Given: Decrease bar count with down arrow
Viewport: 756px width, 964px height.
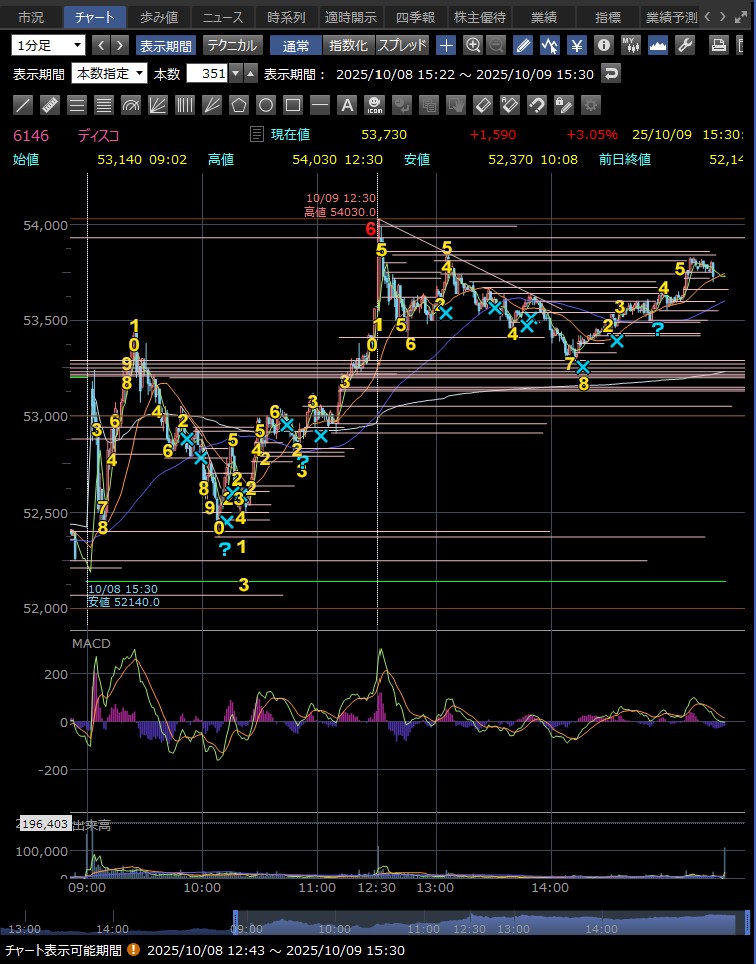Looking at the screenshot, I should point(236,74).
